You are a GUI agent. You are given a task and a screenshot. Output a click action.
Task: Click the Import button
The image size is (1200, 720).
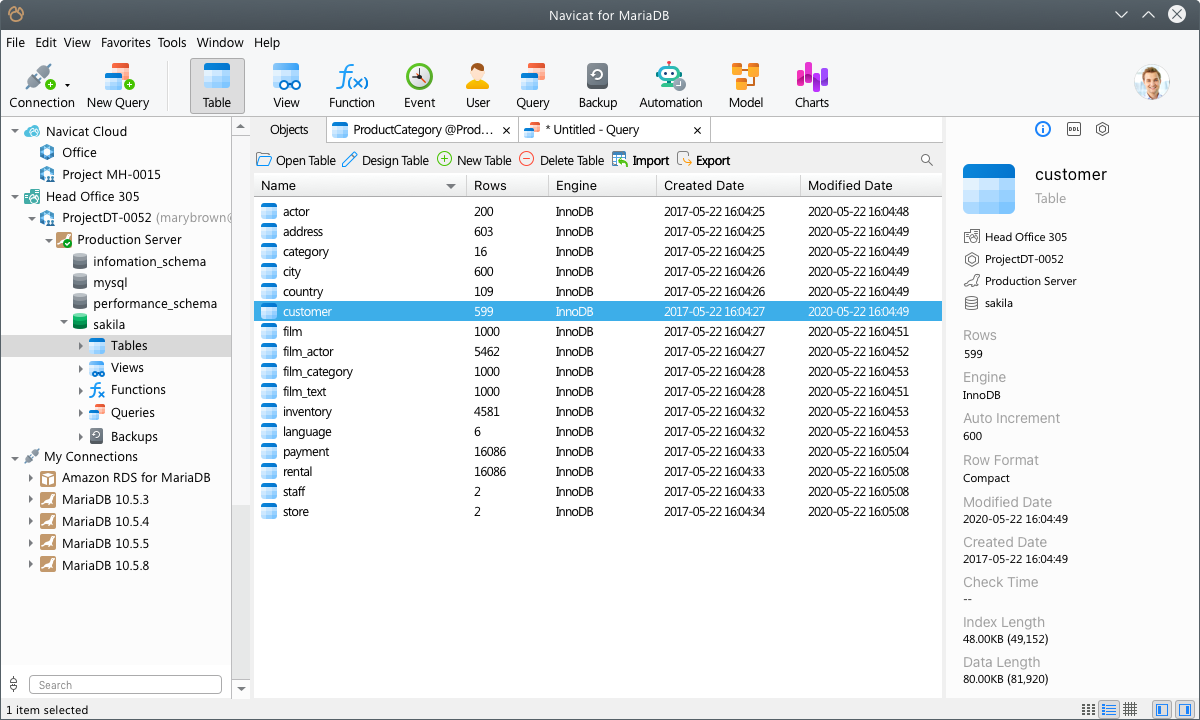click(x=641, y=160)
